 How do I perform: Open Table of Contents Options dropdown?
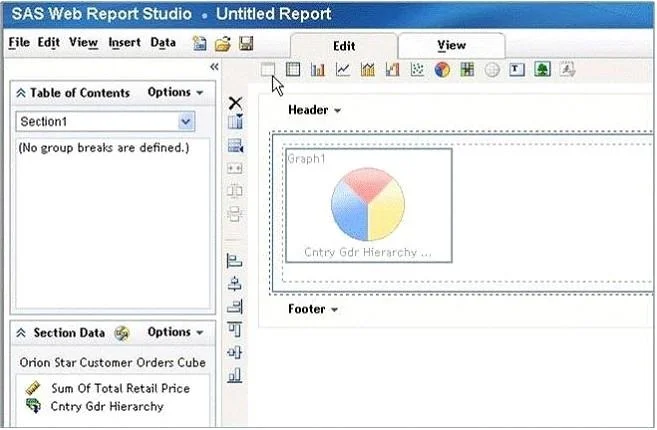[x=176, y=92]
